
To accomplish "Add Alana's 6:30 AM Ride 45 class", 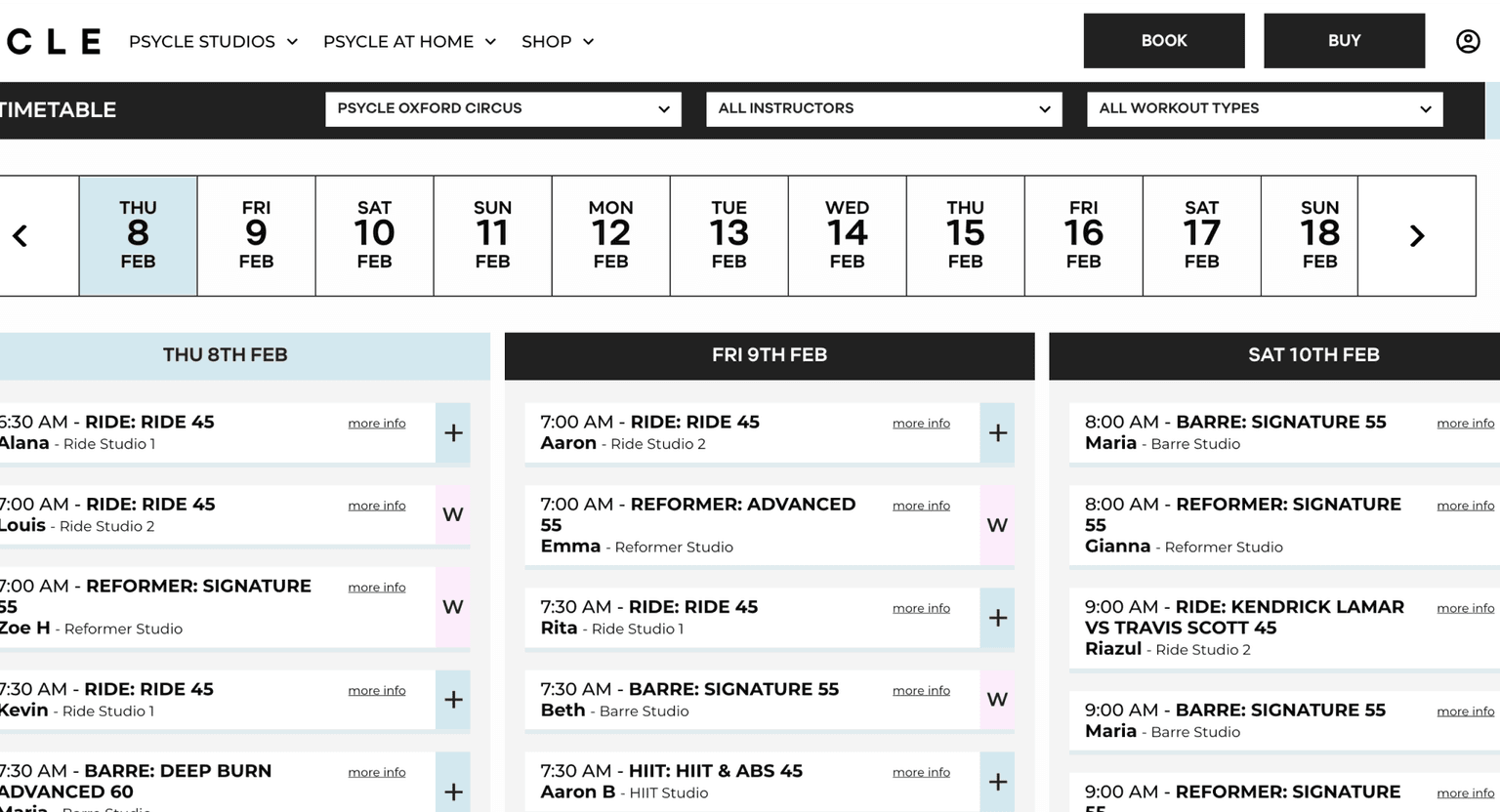I will 453,432.
